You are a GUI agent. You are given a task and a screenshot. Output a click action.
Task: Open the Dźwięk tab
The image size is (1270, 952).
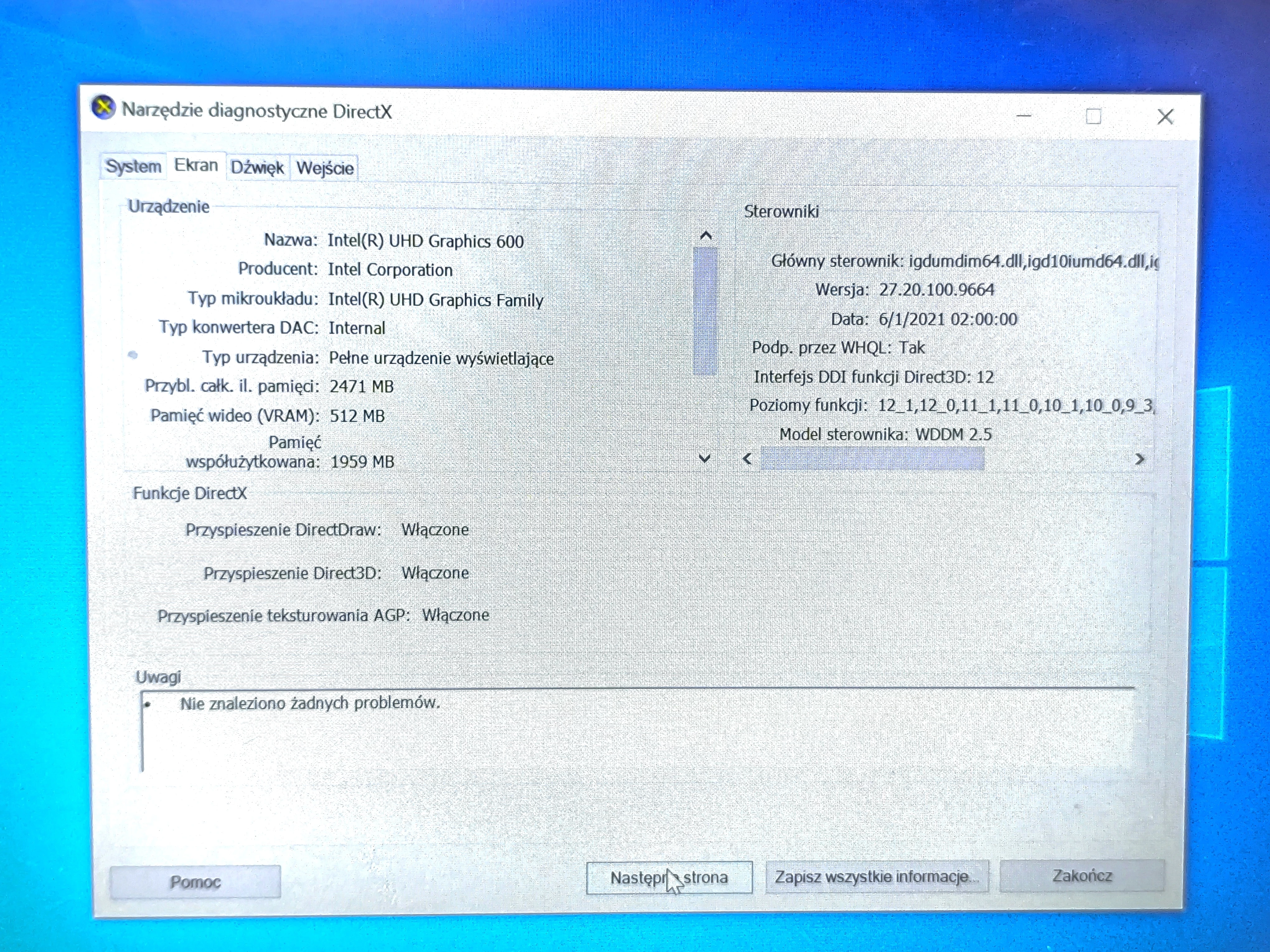(x=257, y=168)
